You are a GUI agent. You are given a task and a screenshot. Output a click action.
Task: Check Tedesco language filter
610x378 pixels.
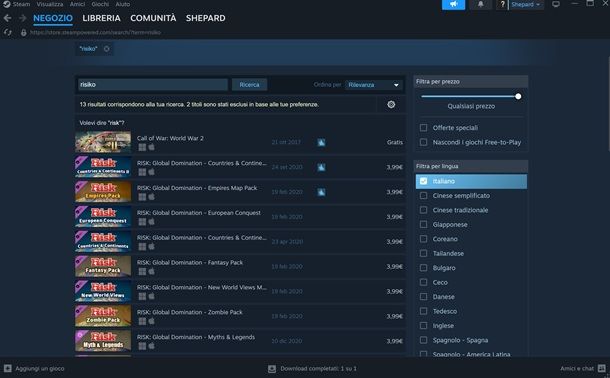click(423, 311)
